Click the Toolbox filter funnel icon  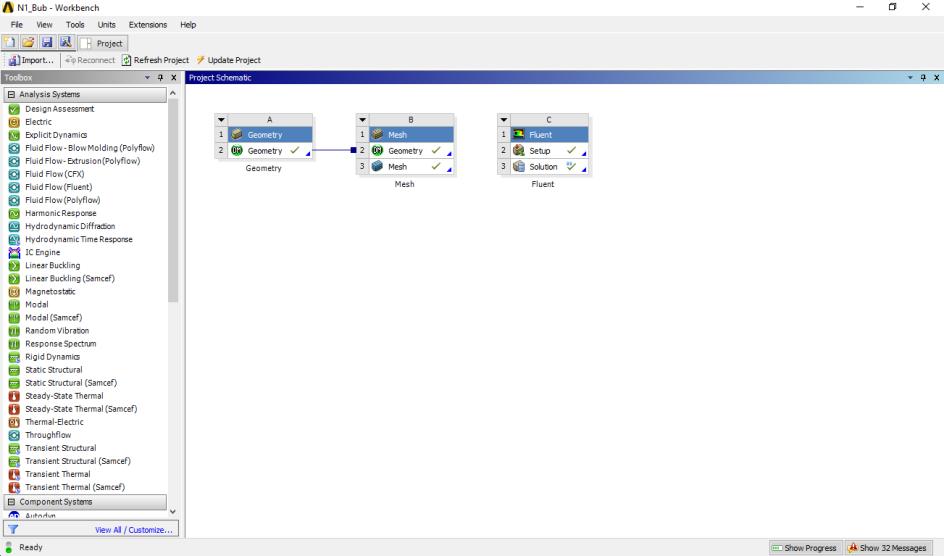(13, 530)
